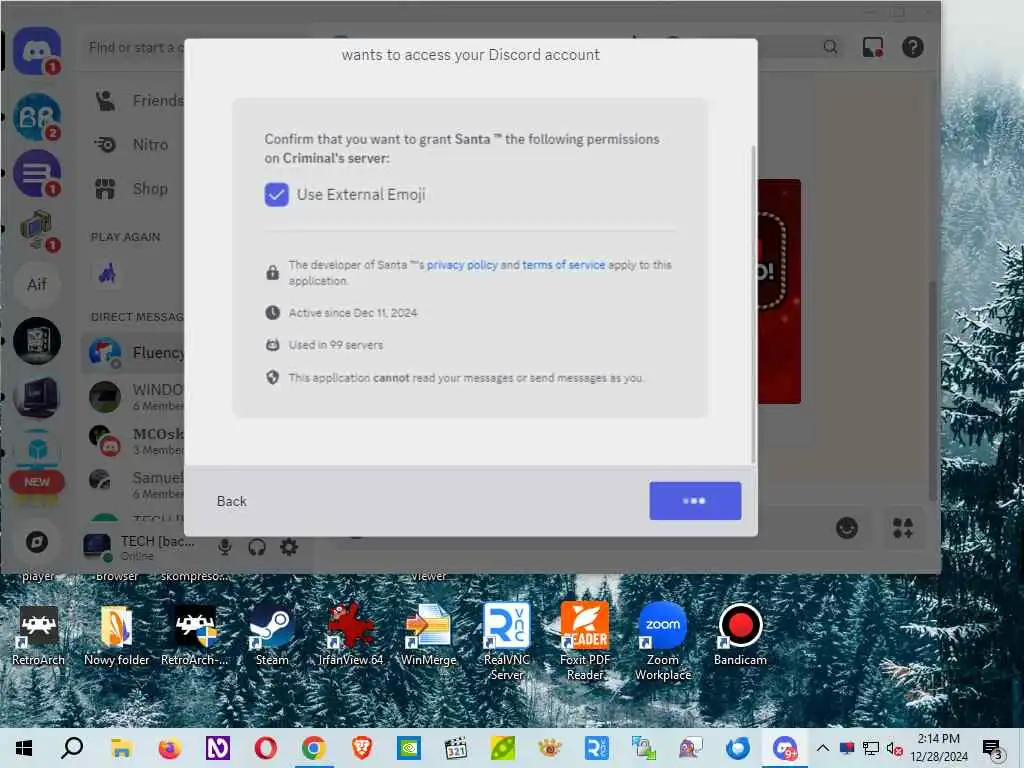Open Friends in Discord sidebar
Image resolution: width=1024 pixels, height=768 pixels.
[138, 101]
